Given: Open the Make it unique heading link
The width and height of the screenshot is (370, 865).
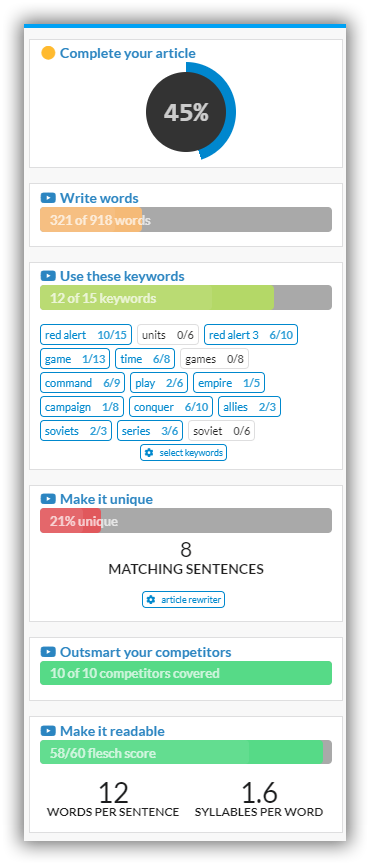Looking at the screenshot, I should click(x=106, y=499).
